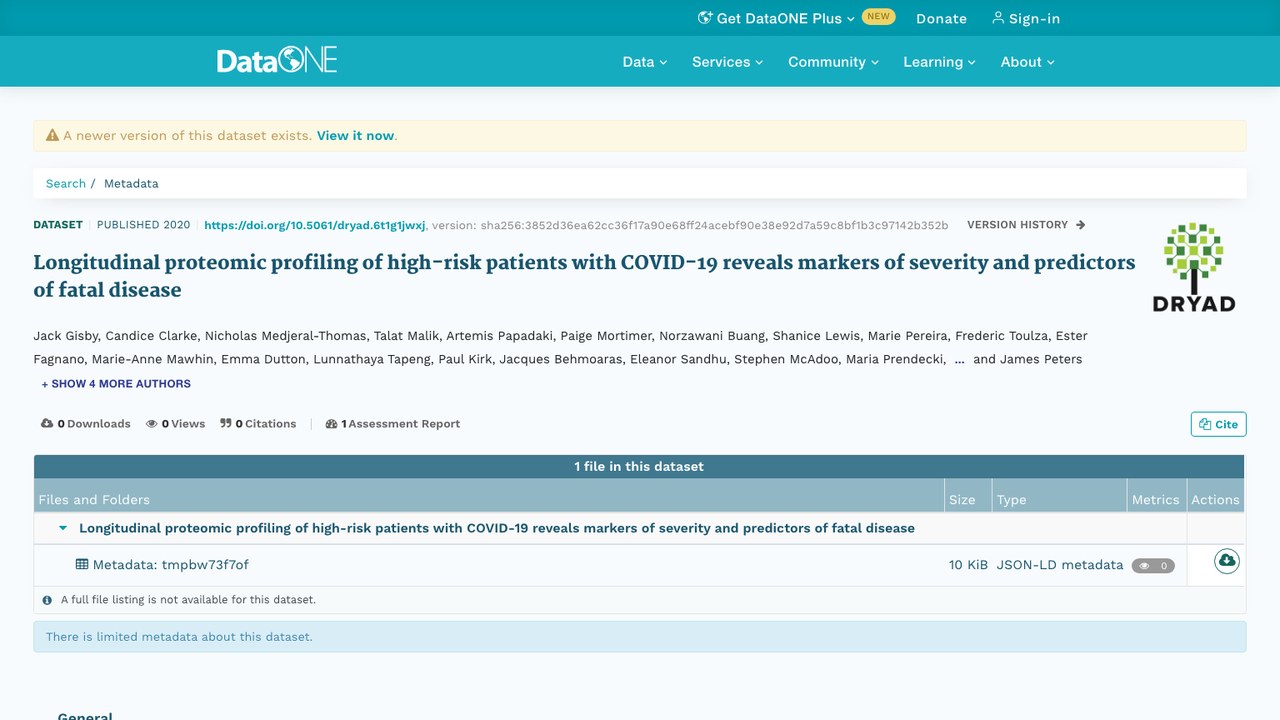Click the user icon next to Sign-in
This screenshot has width=1280, height=720.
coord(998,18)
